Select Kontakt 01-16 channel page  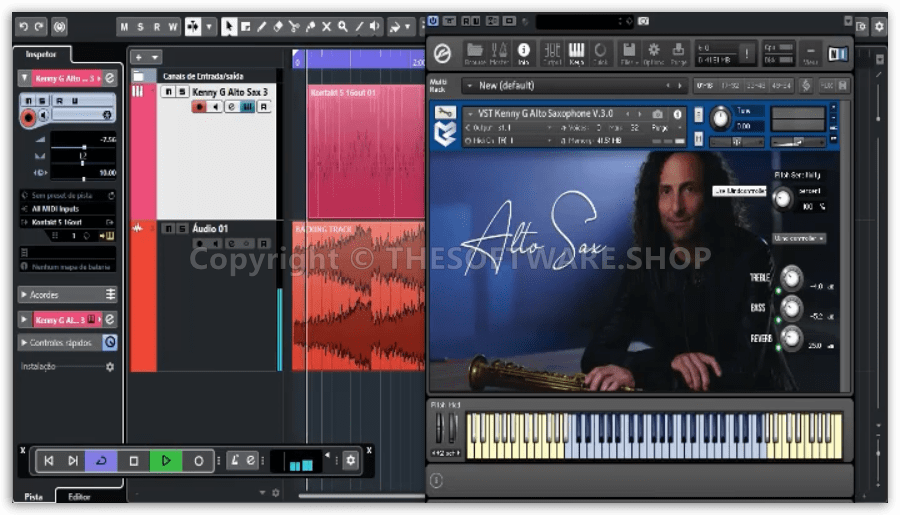pyautogui.click(x=704, y=86)
